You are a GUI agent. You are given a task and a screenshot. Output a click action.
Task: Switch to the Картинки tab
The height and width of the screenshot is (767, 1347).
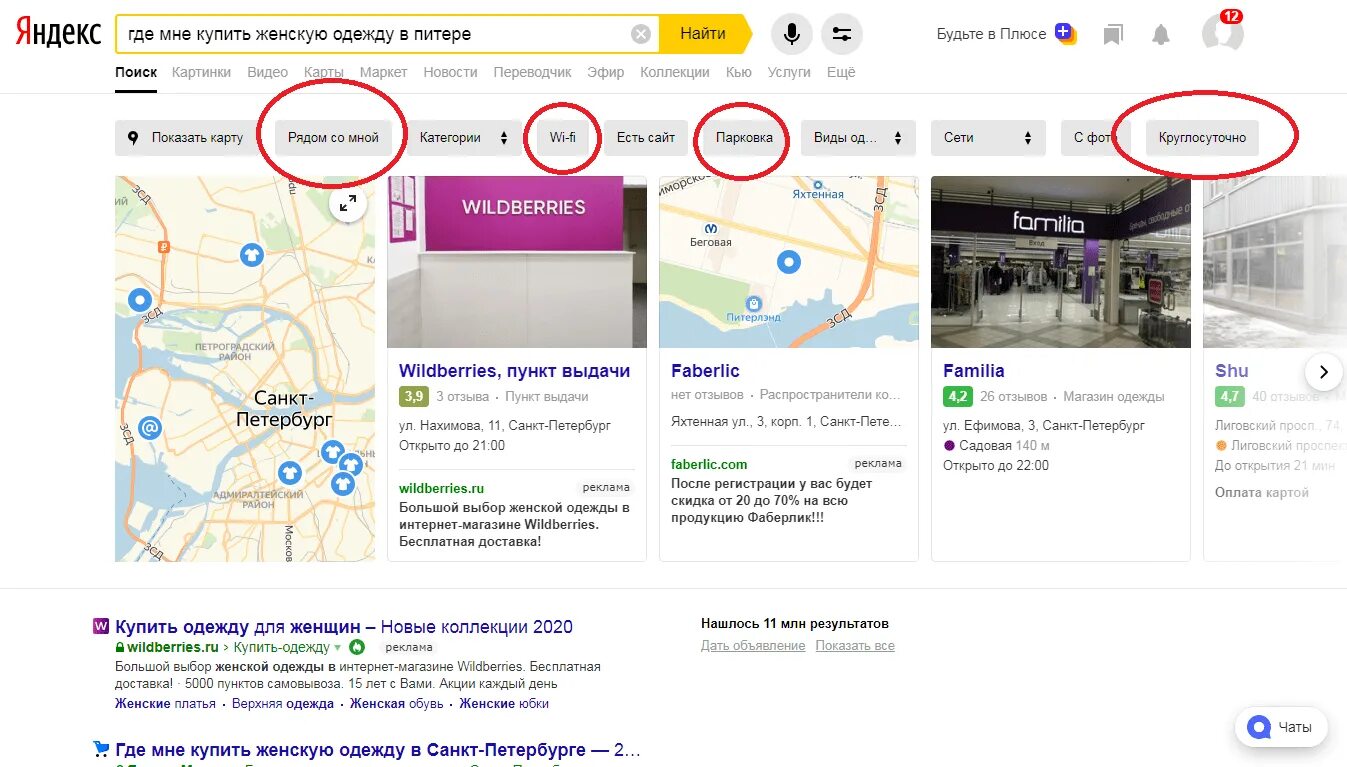(201, 72)
